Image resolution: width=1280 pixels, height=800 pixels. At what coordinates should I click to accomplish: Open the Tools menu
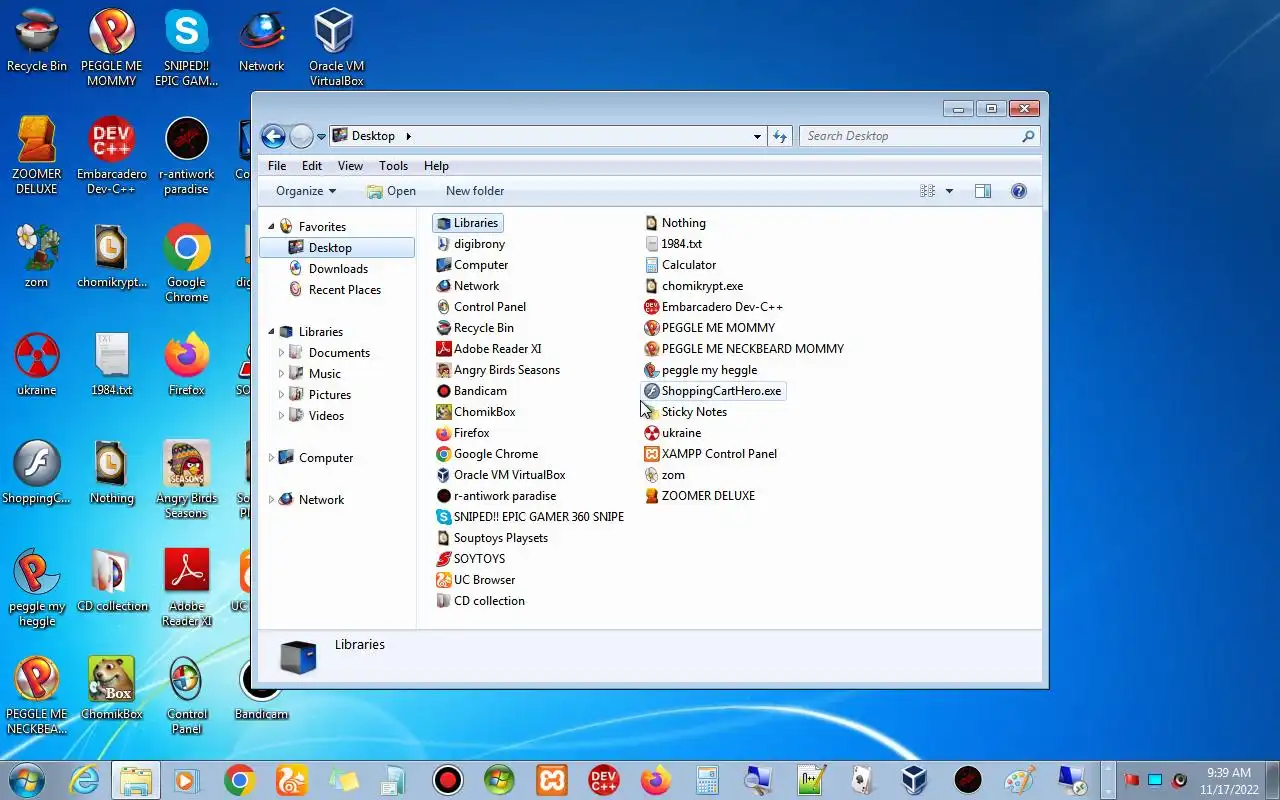393,166
